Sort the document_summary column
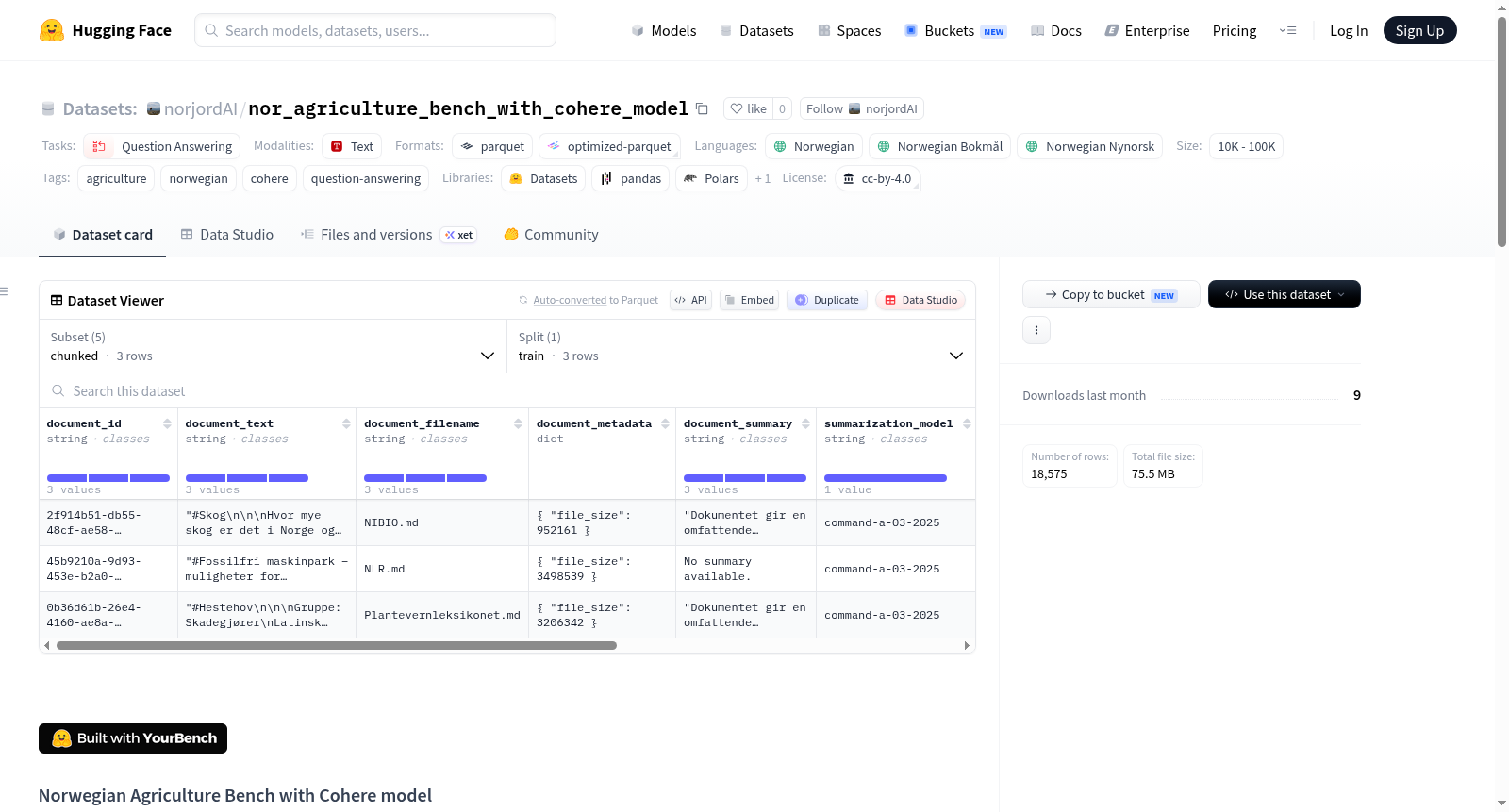This screenshot has height=812, width=1509. [x=805, y=423]
